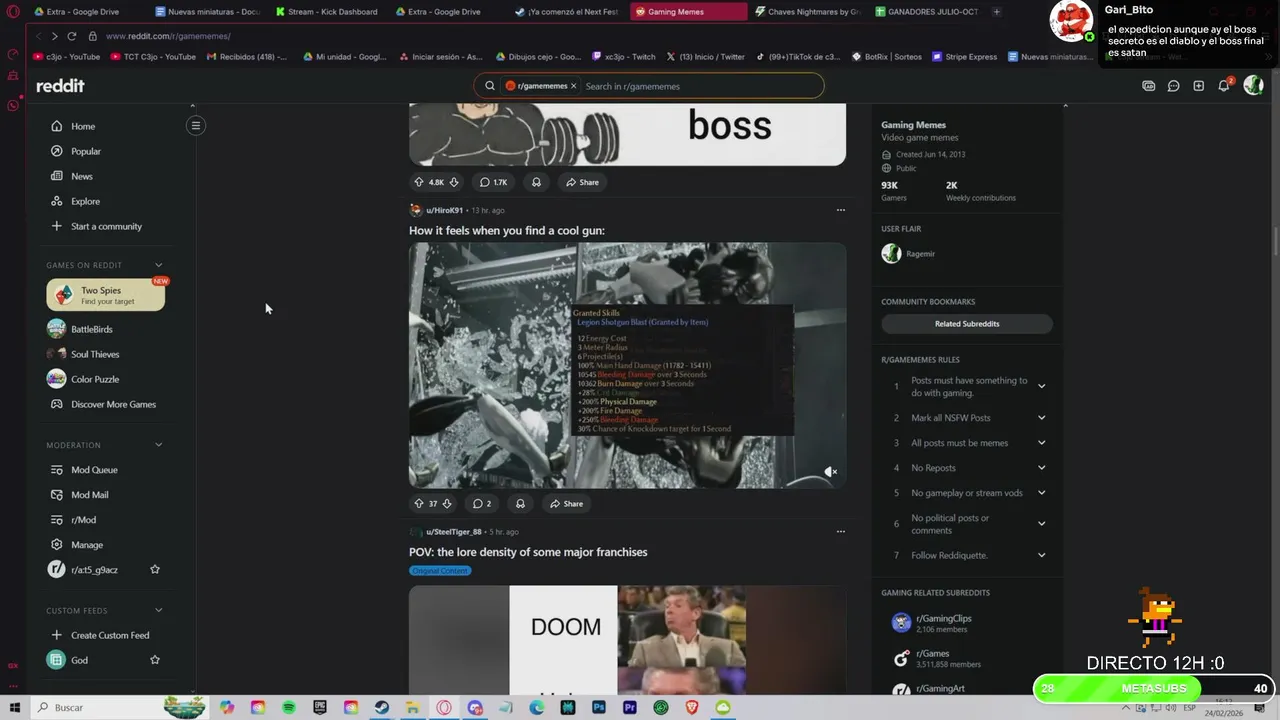Remove r/gamememes filter from search
The width and height of the screenshot is (1280, 720).
click(573, 86)
